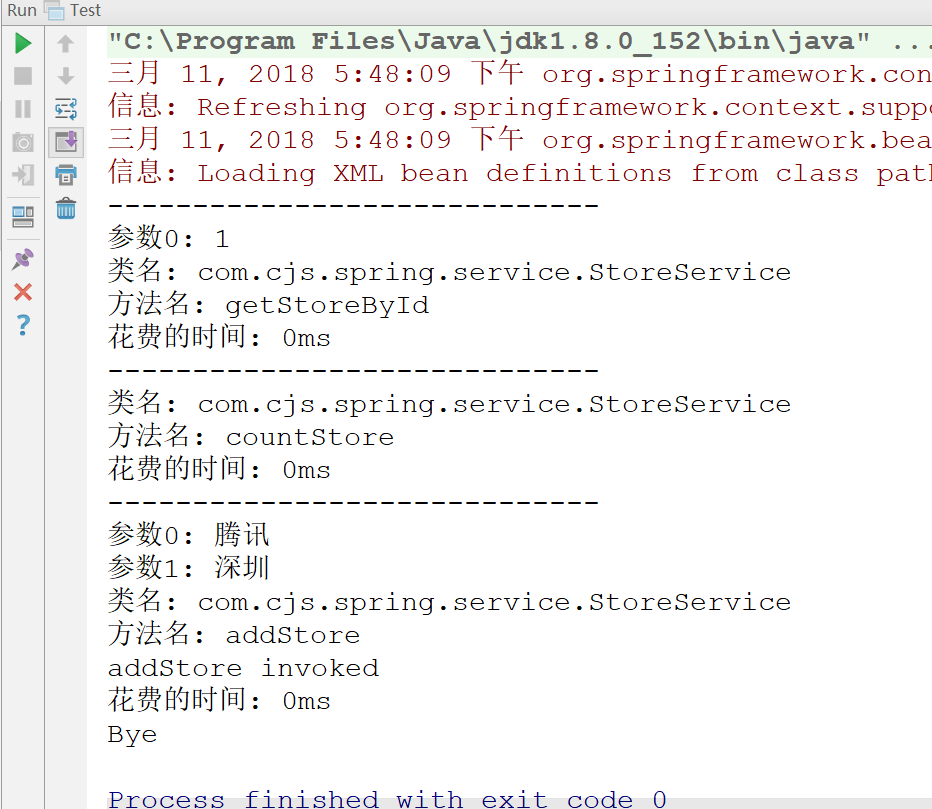
Task: Click the 'addStore invoked' console line
Action: (x=243, y=668)
